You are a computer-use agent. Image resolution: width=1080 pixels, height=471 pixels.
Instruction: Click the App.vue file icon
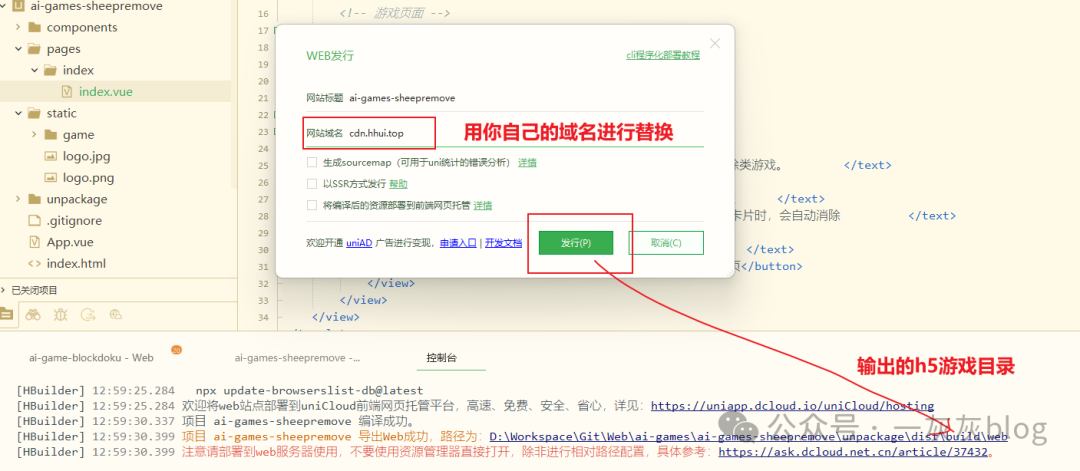(x=34, y=242)
